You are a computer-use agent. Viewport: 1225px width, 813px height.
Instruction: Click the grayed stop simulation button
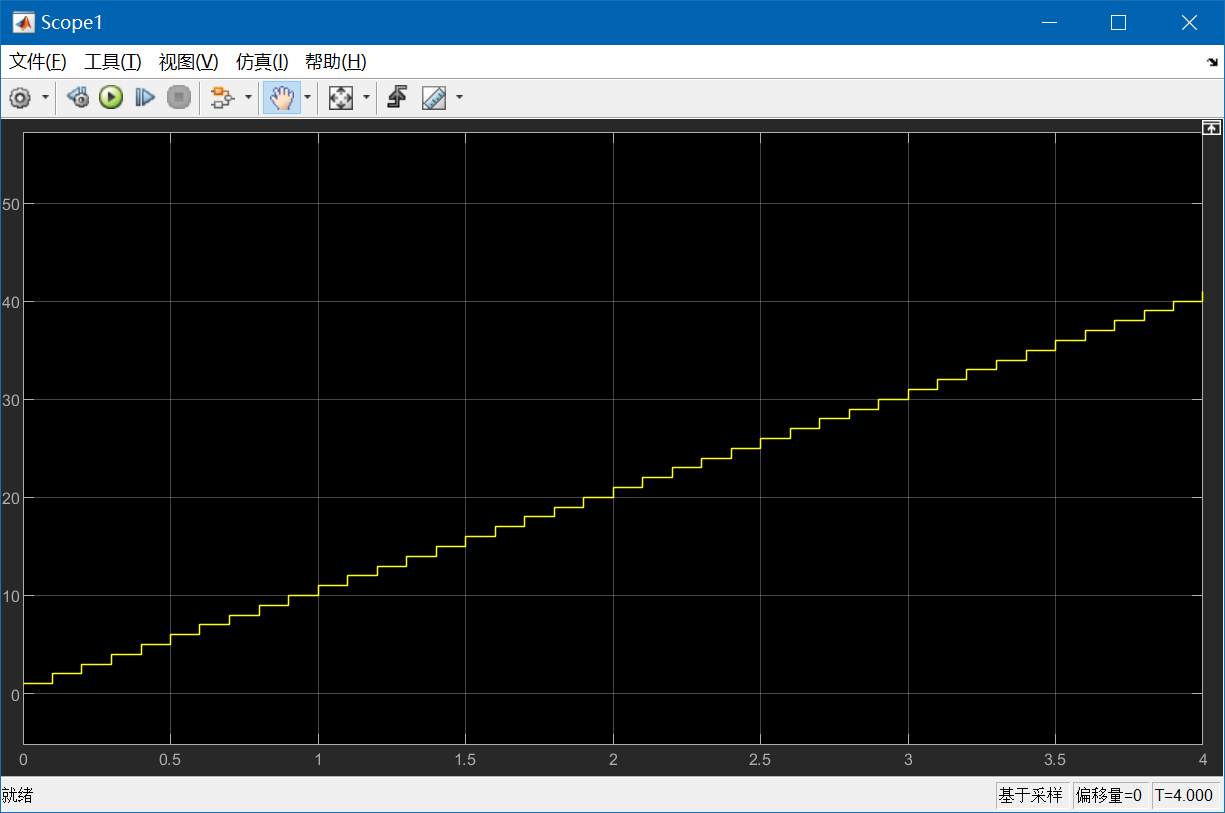click(x=178, y=98)
